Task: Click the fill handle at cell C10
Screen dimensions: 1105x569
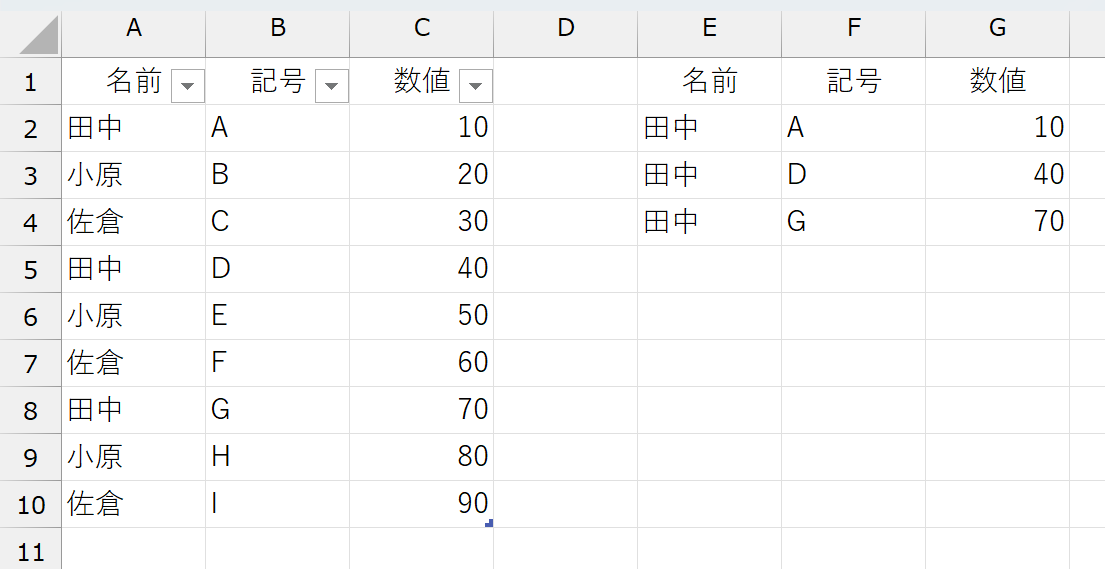Action: point(489,523)
